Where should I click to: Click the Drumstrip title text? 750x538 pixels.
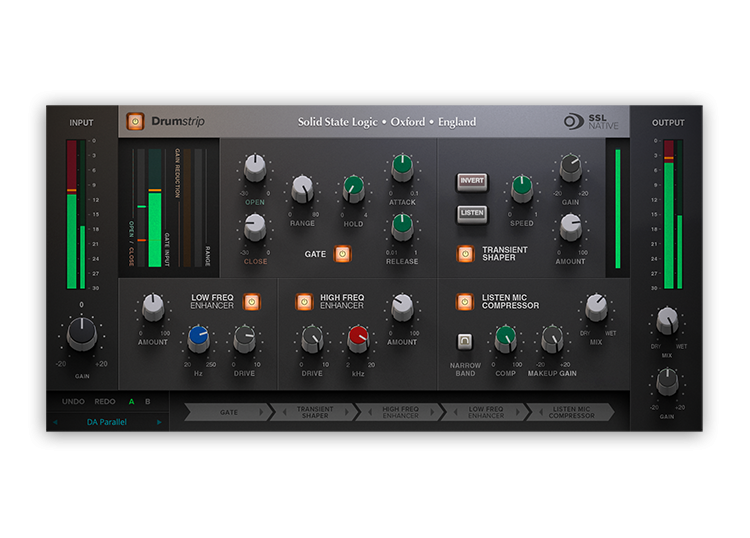[178, 121]
